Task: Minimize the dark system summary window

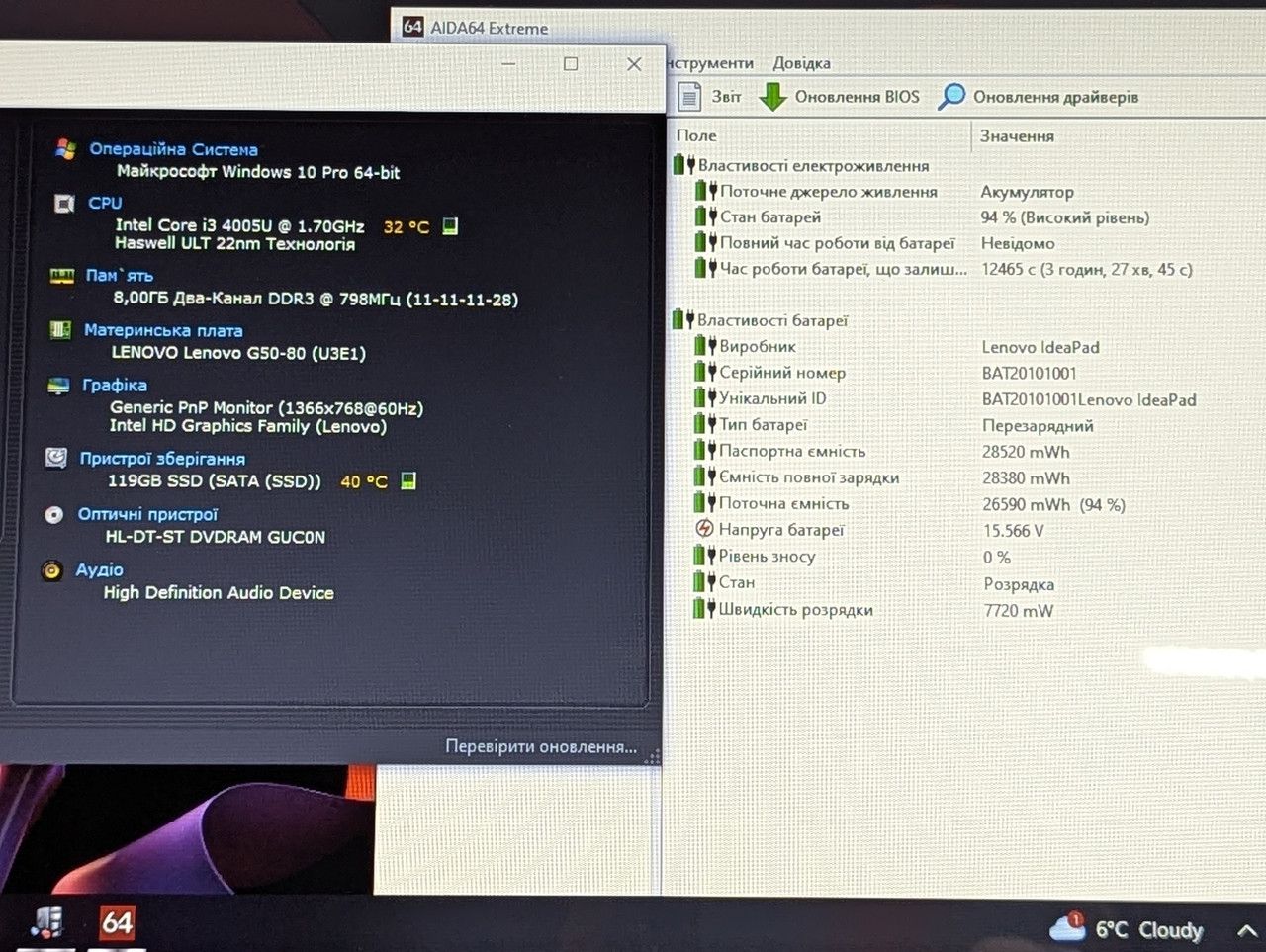Action: [x=508, y=63]
